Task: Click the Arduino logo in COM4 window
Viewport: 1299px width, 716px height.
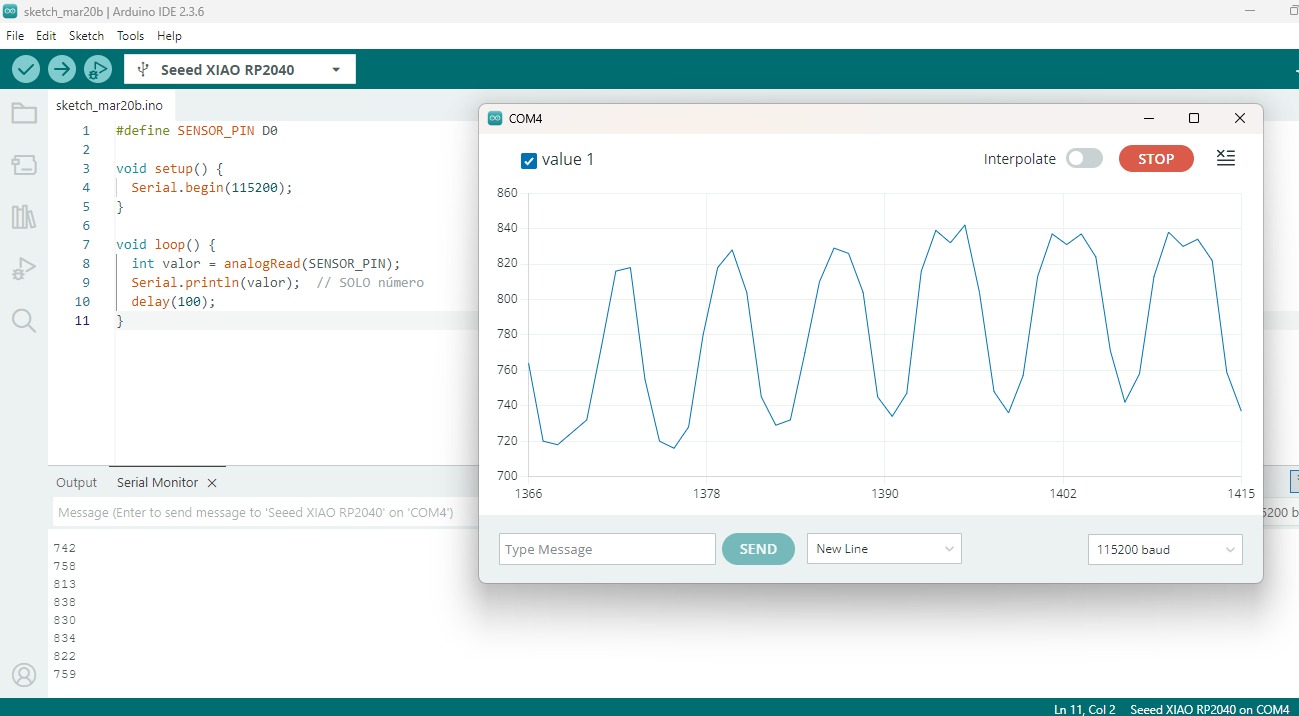Action: click(494, 118)
